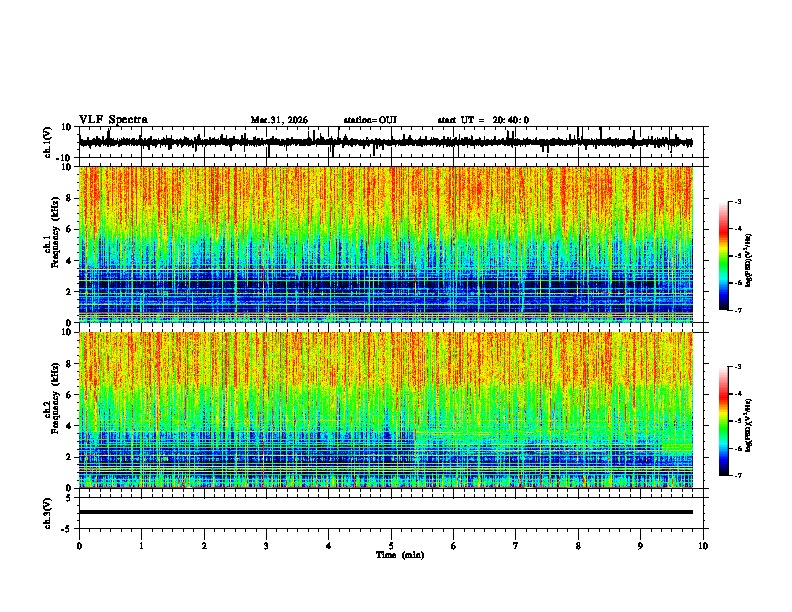Click the "ch.1(V)" vertical axis label
The height and width of the screenshot is (612, 792).
coord(47,142)
